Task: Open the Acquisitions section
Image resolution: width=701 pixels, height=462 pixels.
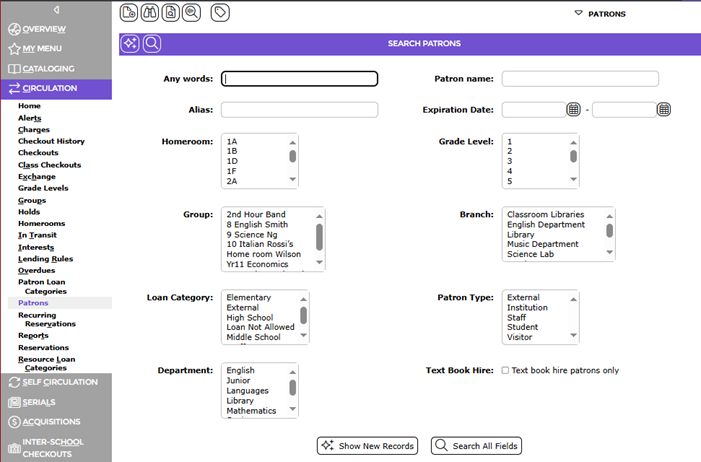Action: (x=44, y=421)
